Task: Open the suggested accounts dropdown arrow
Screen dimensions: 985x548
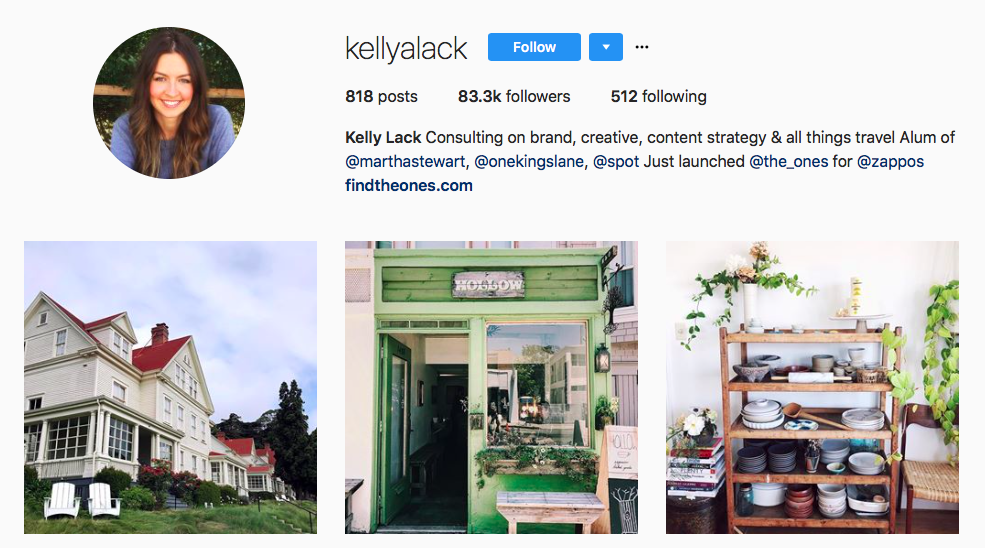Action: click(x=606, y=47)
